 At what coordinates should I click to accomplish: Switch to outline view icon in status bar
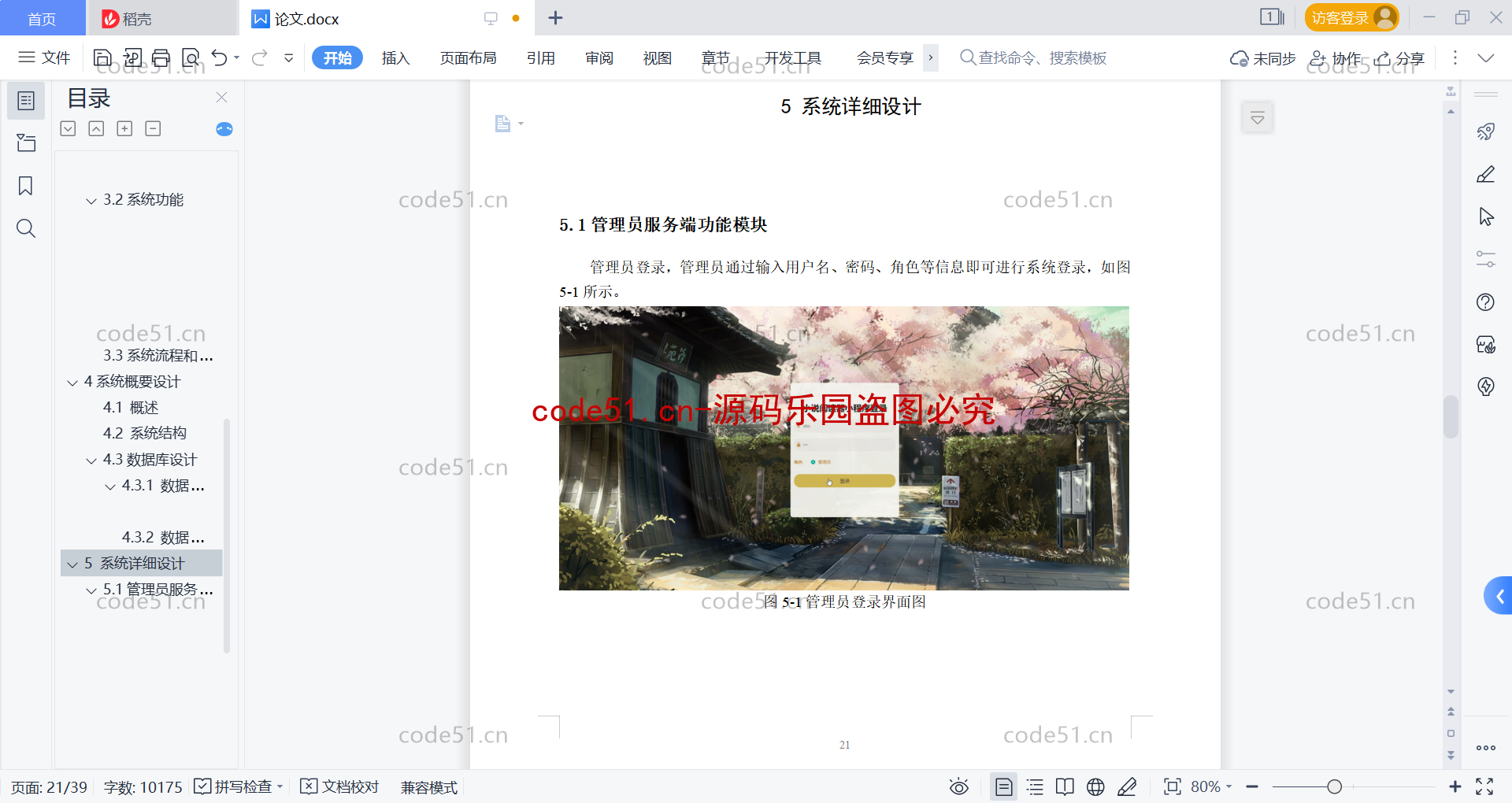coord(1035,786)
